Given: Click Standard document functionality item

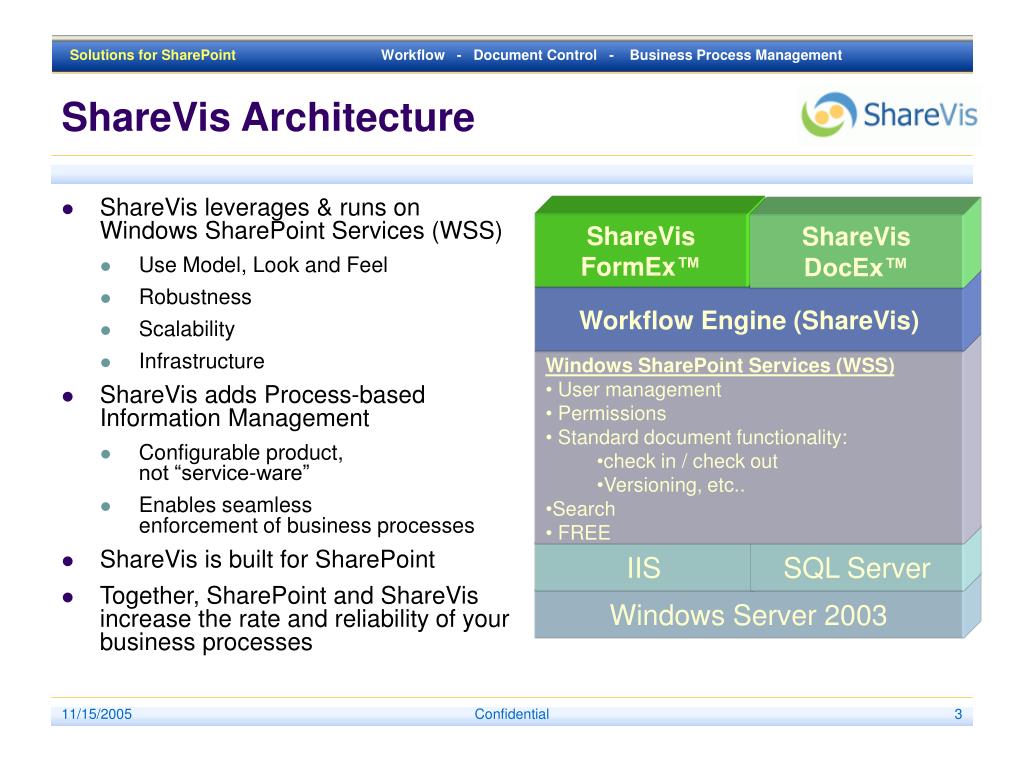Looking at the screenshot, I should 702,438.
